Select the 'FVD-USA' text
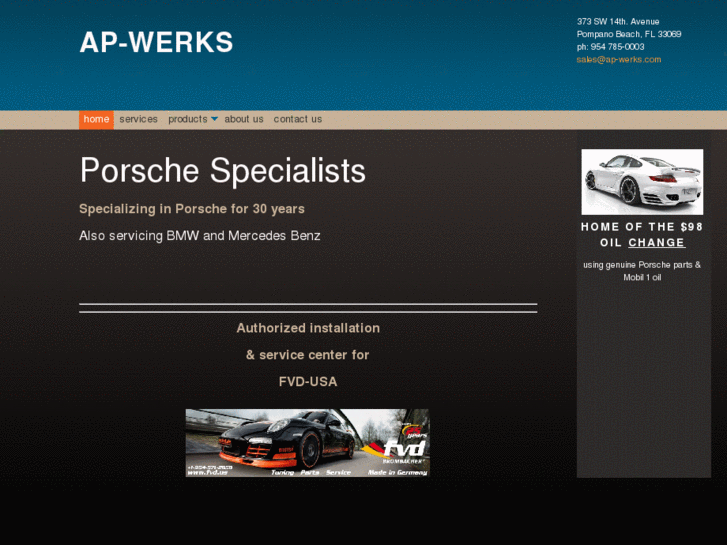This screenshot has height=545, width=727. (x=308, y=382)
